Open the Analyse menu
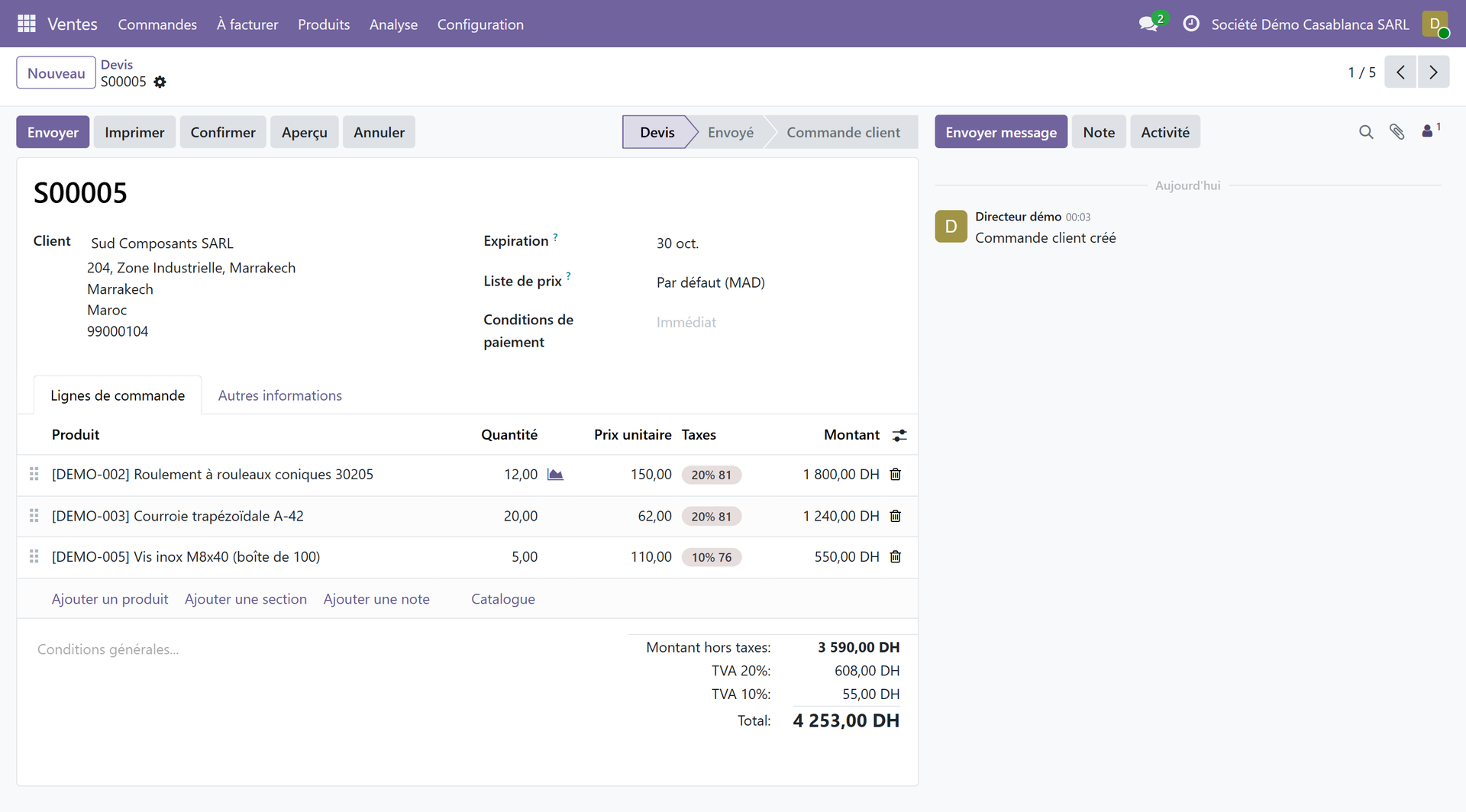The image size is (1466, 812). pos(393,24)
